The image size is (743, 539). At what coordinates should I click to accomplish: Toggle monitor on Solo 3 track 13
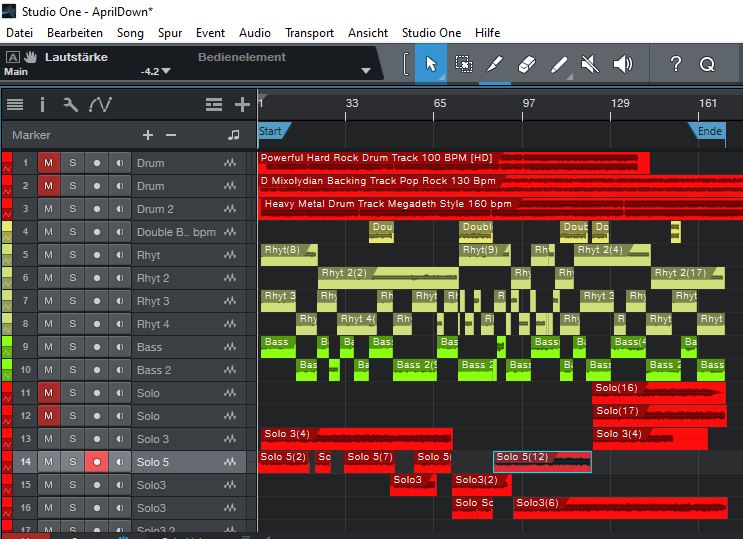pos(120,439)
